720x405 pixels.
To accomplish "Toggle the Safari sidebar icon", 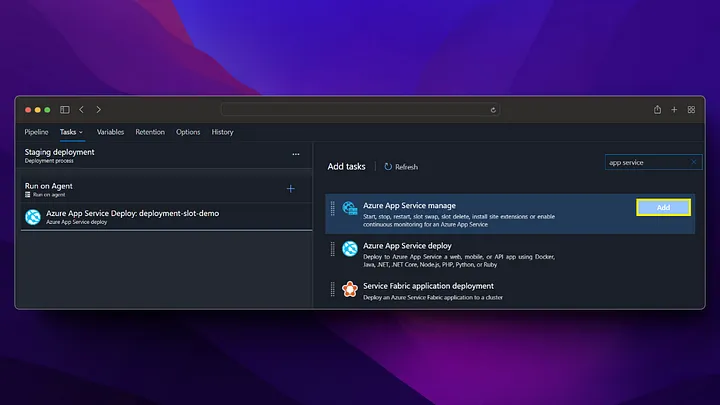I will (x=65, y=110).
